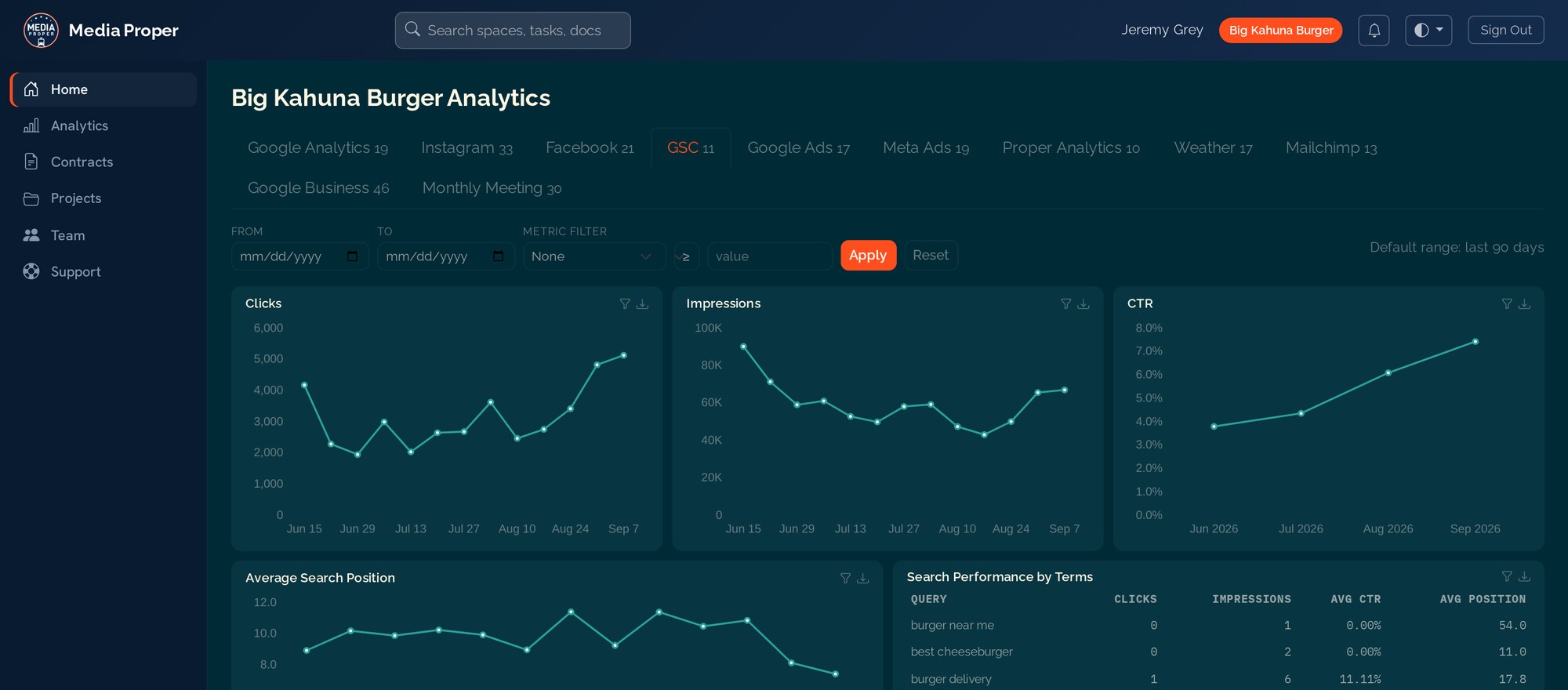The height and width of the screenshot is (690, 1568).
Task: Switch to Google Analytics tab
Action: point(318,147)
